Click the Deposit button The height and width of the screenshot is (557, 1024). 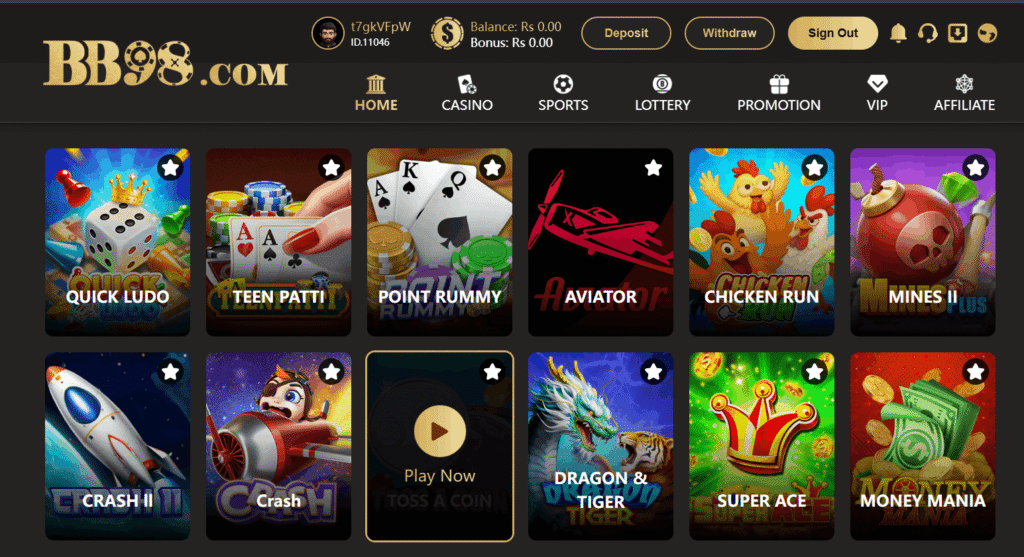point(626,33)
